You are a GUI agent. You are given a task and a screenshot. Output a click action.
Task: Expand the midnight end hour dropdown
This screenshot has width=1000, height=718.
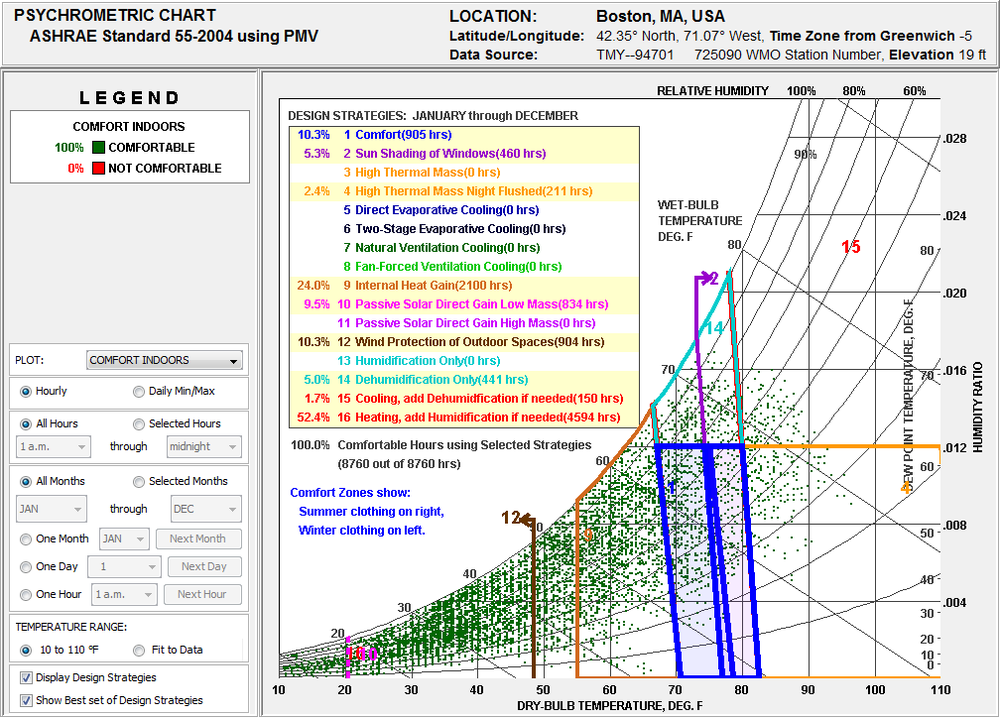206,447
